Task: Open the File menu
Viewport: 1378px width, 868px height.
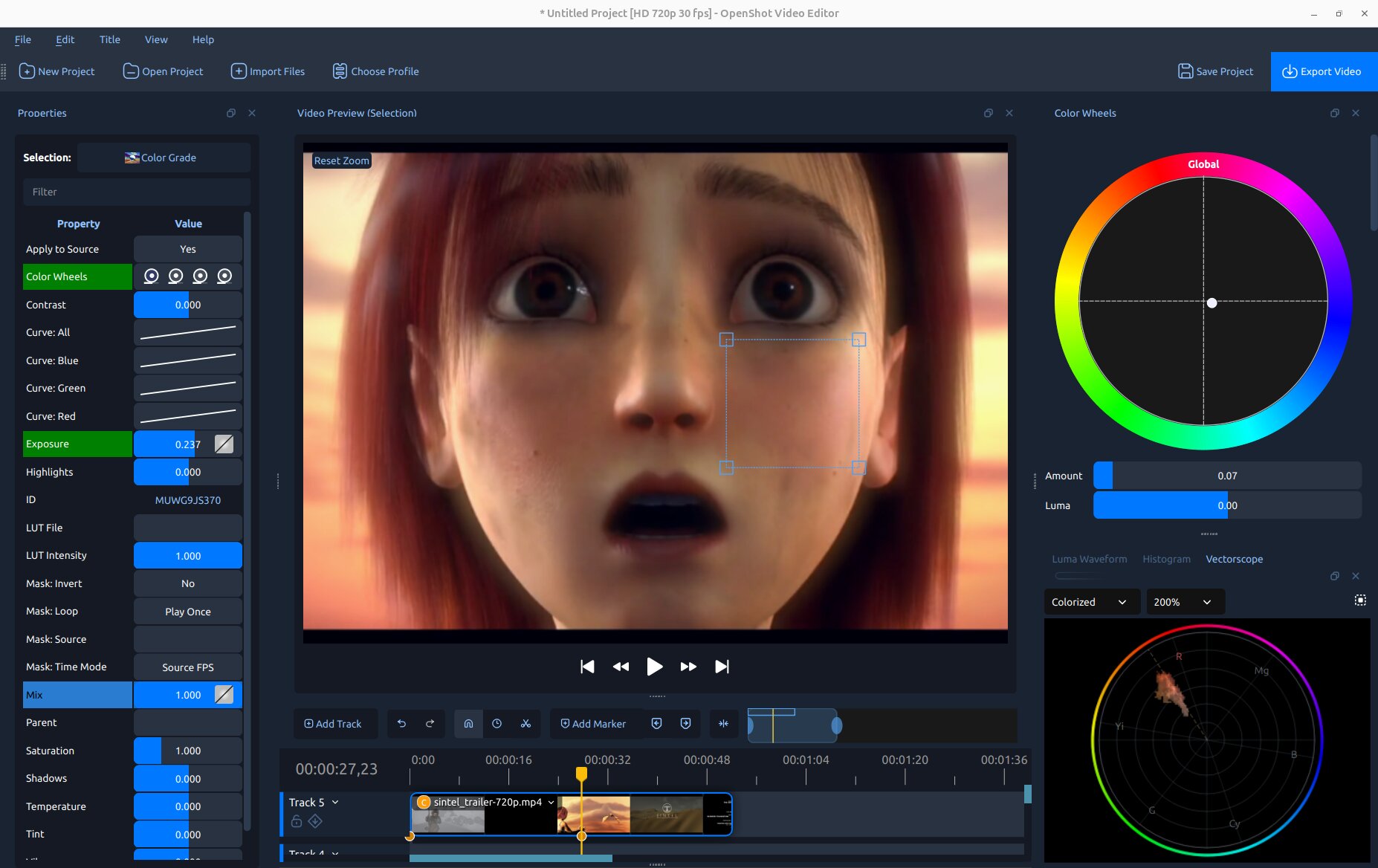Action: 23,39
